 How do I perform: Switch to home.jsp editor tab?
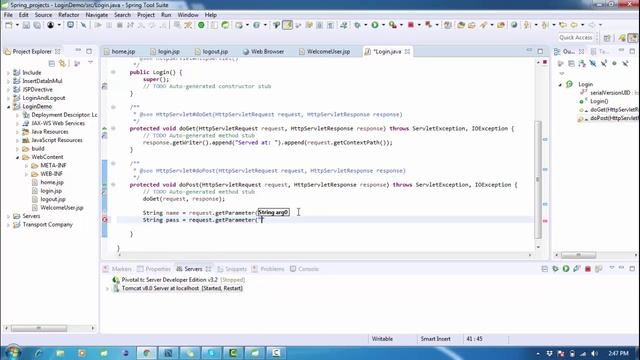click(119, 51)
